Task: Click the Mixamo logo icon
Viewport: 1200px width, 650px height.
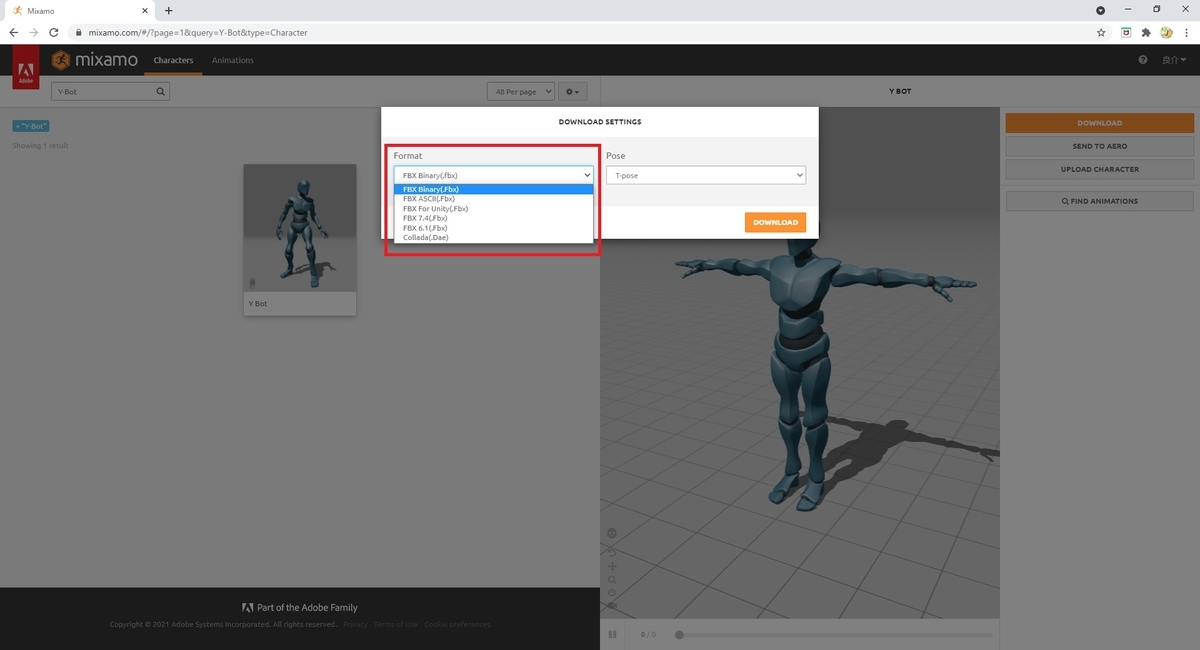Action: click(x=60, y=60)
